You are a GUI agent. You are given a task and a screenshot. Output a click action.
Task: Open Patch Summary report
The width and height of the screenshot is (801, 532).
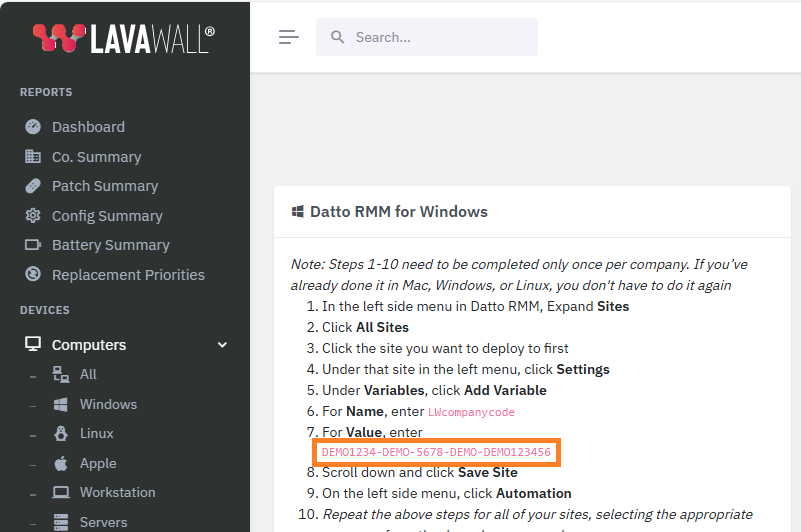coord(105,186)
